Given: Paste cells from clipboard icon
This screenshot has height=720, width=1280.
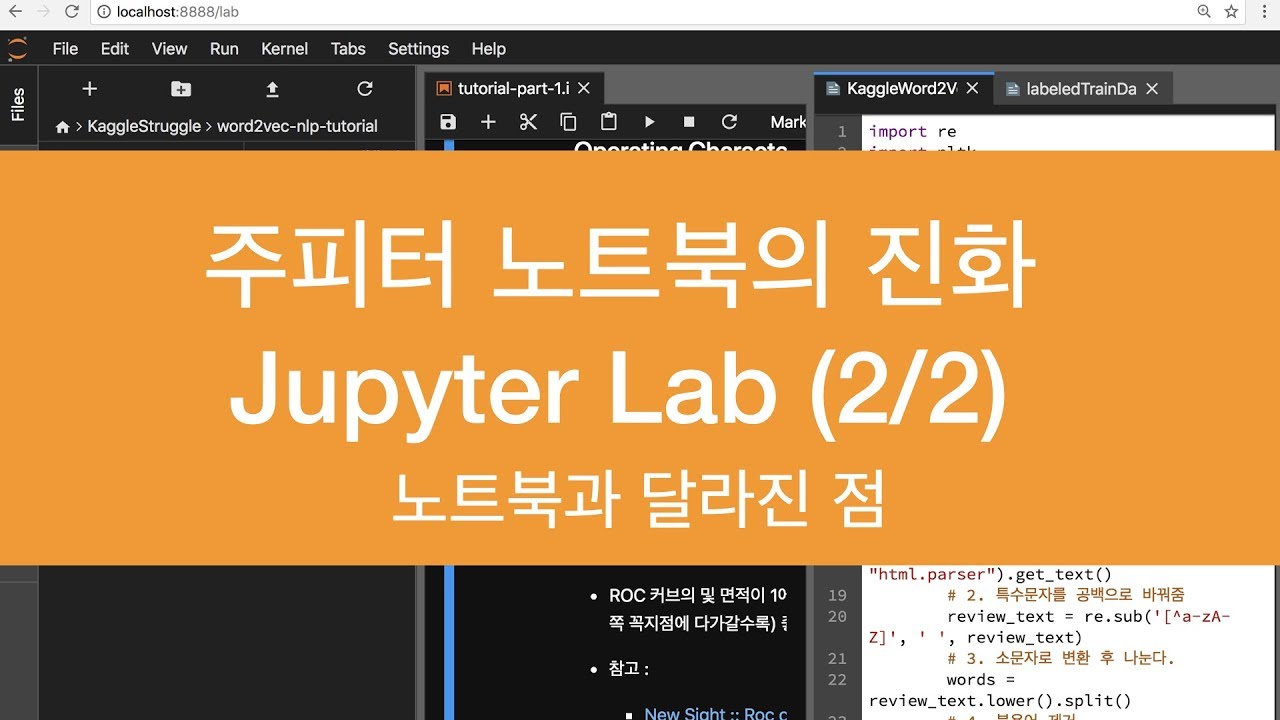Looking at the screenshot, I should click(x=608, y=122).
